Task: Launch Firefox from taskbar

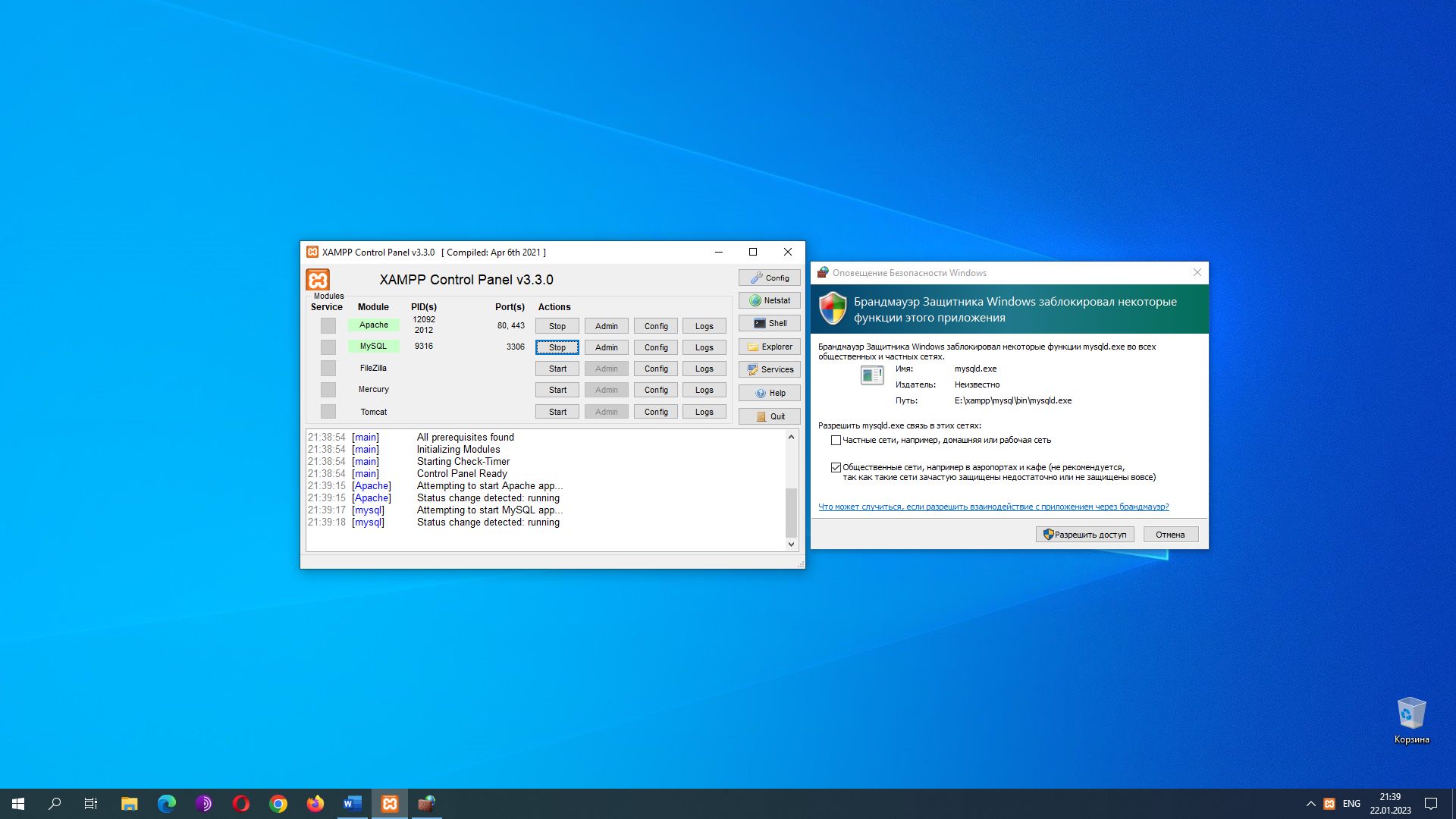Action: tap(315, 804)
